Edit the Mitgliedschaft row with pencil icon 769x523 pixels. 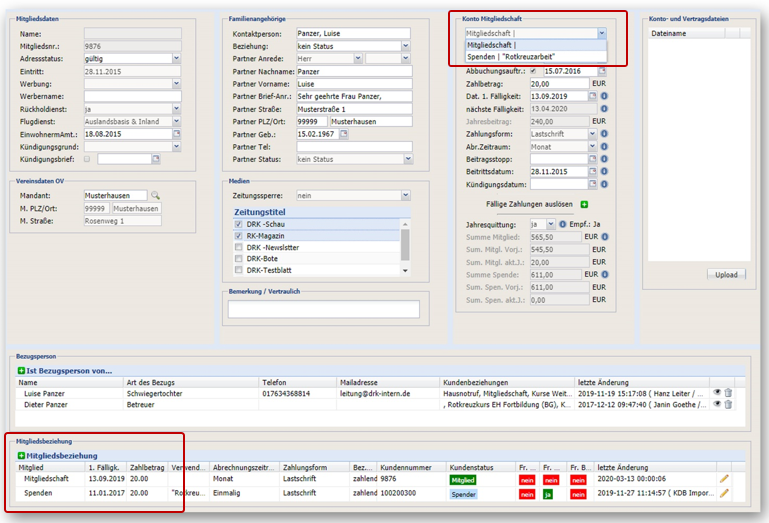(724, 479)
